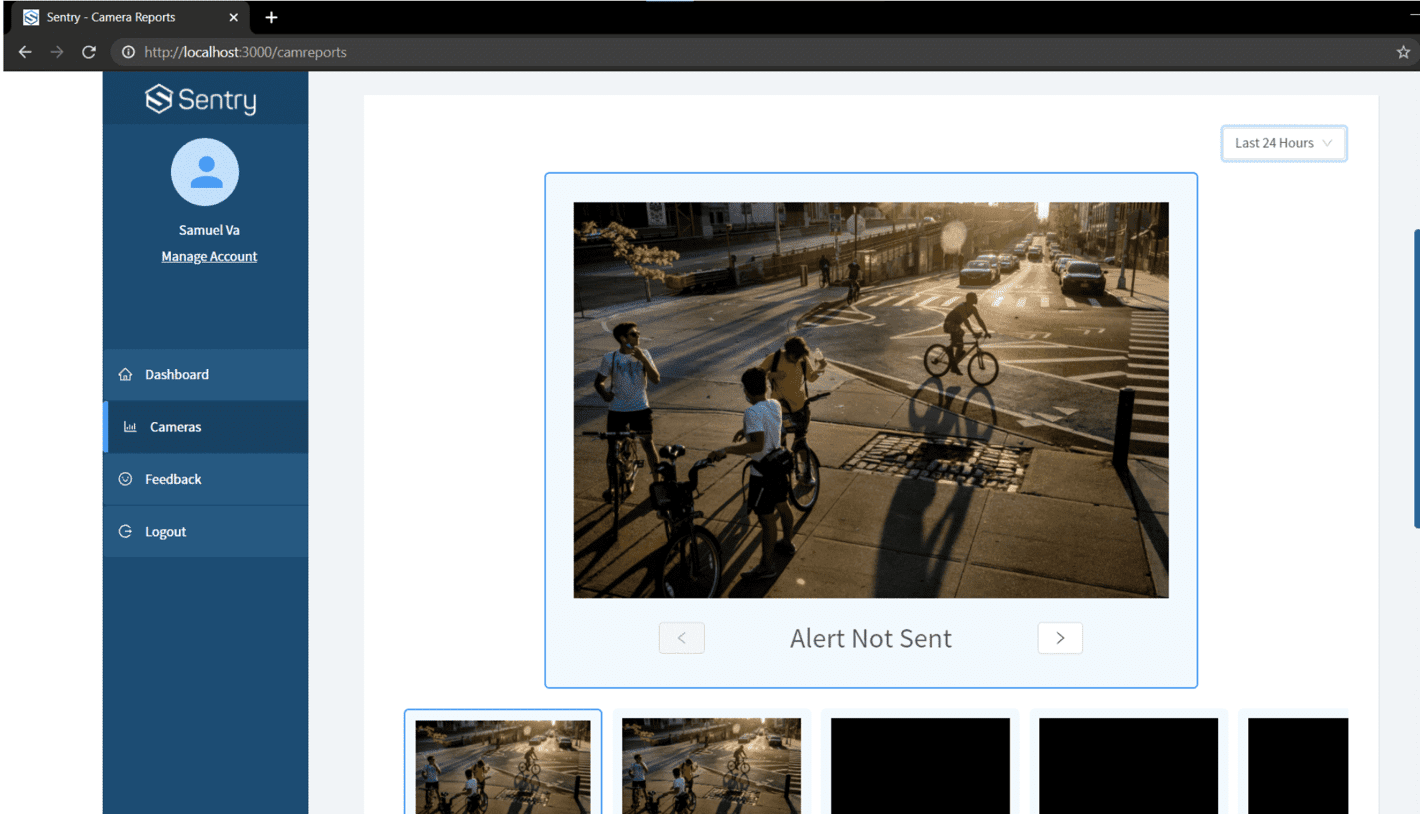Select the Logout menu item

(x=166, y=532)
